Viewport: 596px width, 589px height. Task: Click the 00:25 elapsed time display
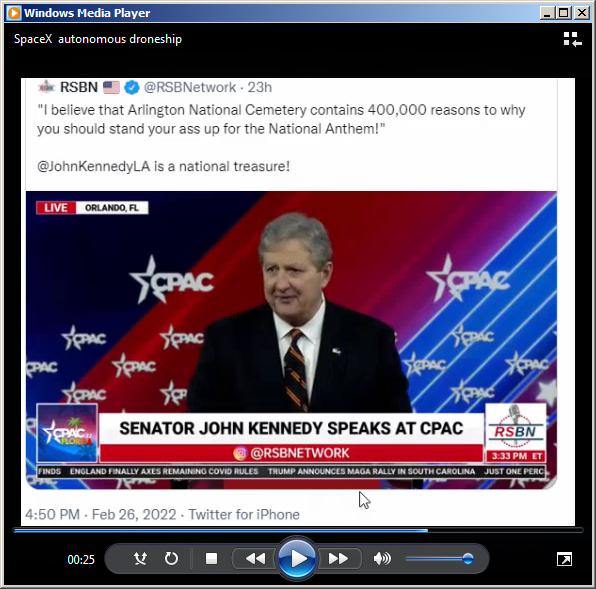81,559
